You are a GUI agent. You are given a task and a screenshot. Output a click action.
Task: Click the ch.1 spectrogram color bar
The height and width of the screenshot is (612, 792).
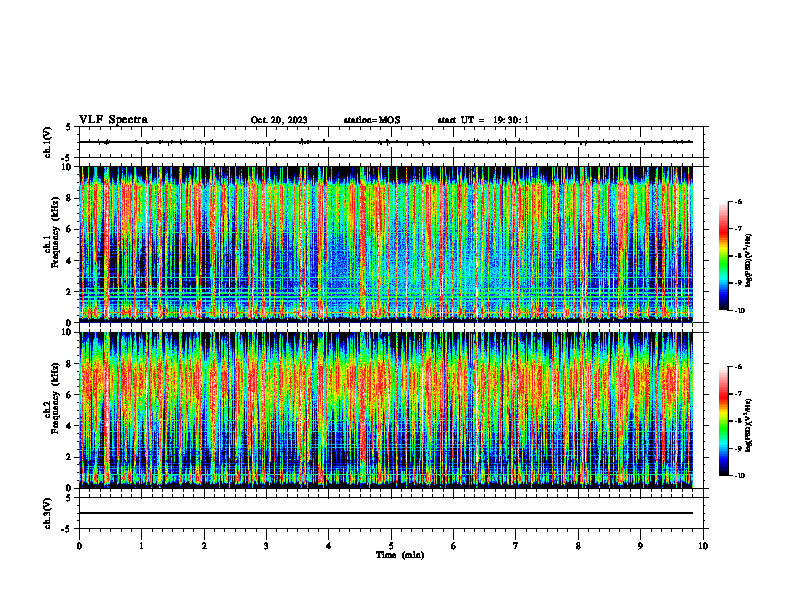point(723,256)
